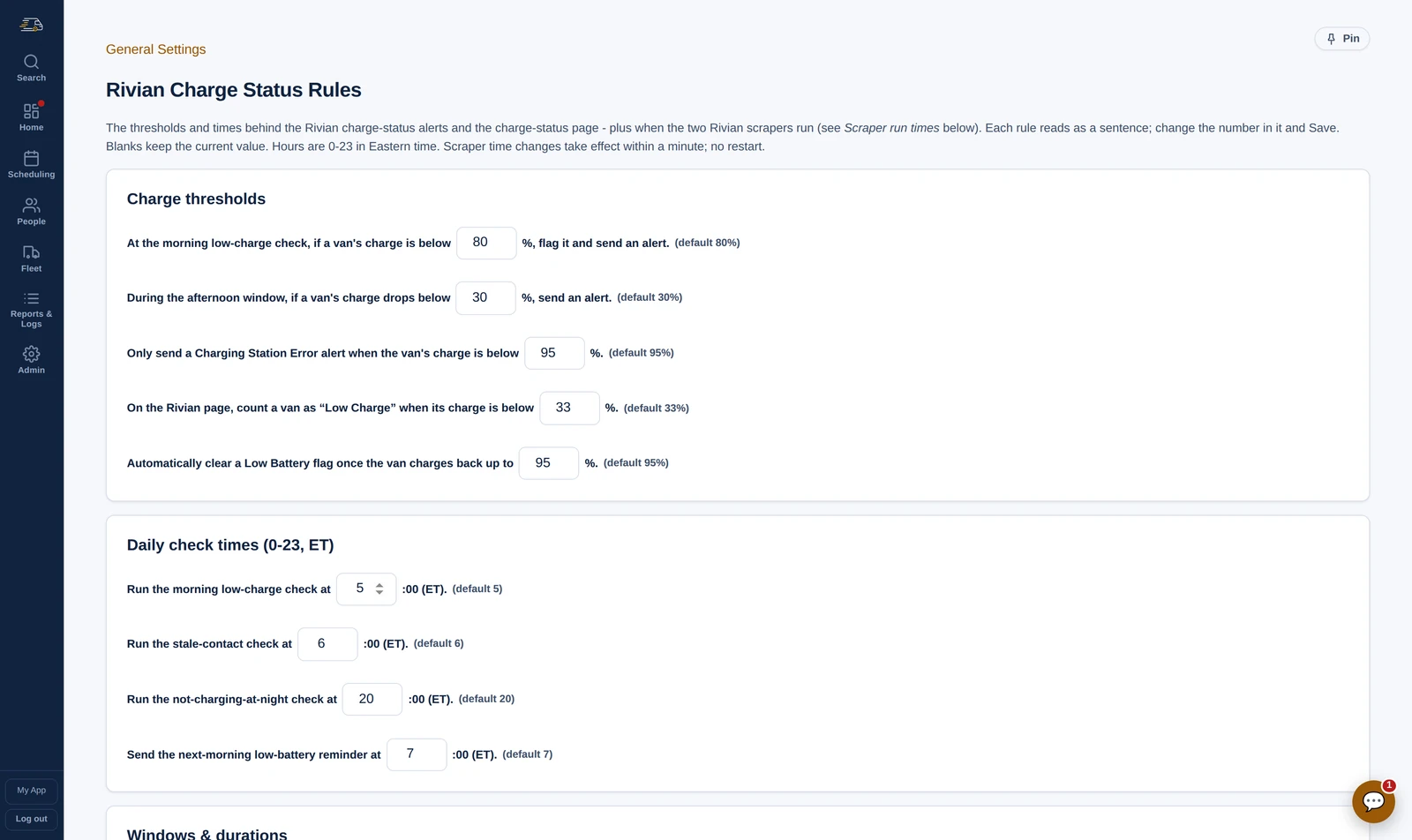Open the People section

point(32,212)
